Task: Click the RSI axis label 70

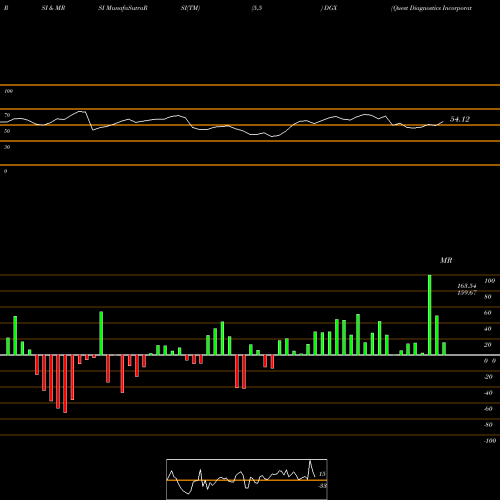Action: [x=7, y=115]
